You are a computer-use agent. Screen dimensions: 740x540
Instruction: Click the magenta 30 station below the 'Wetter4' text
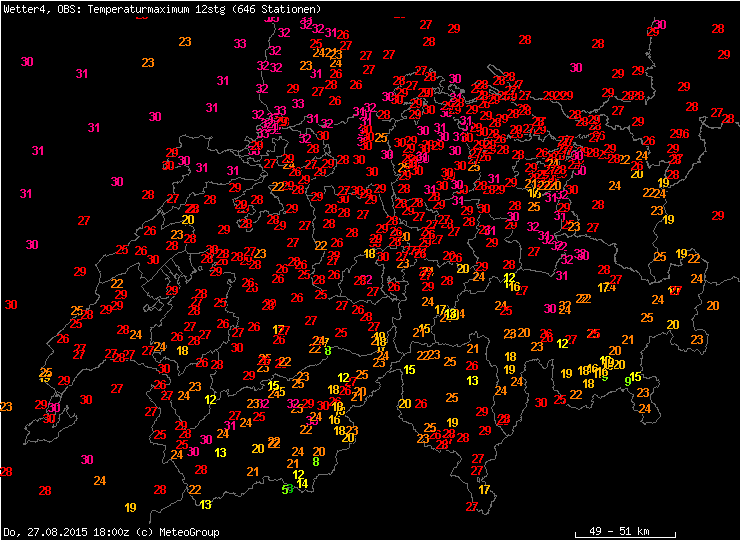pos(27,61)
